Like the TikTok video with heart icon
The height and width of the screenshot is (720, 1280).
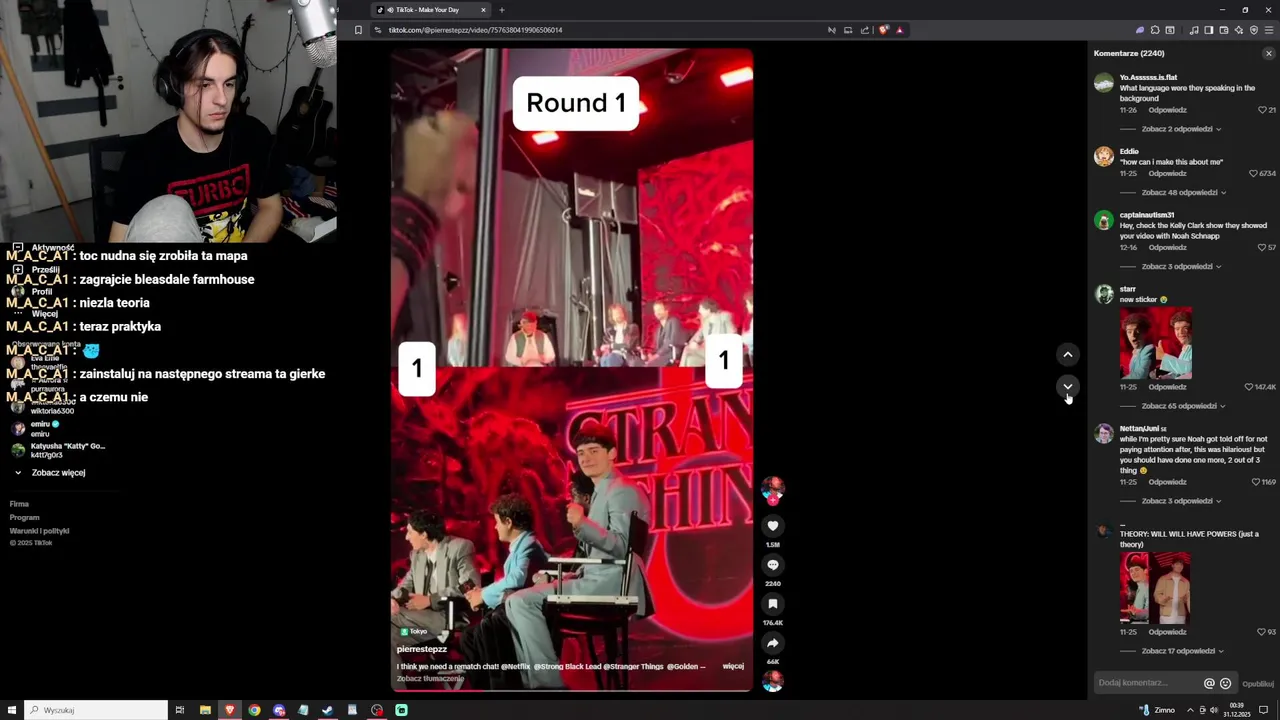(x=772, y=526)
